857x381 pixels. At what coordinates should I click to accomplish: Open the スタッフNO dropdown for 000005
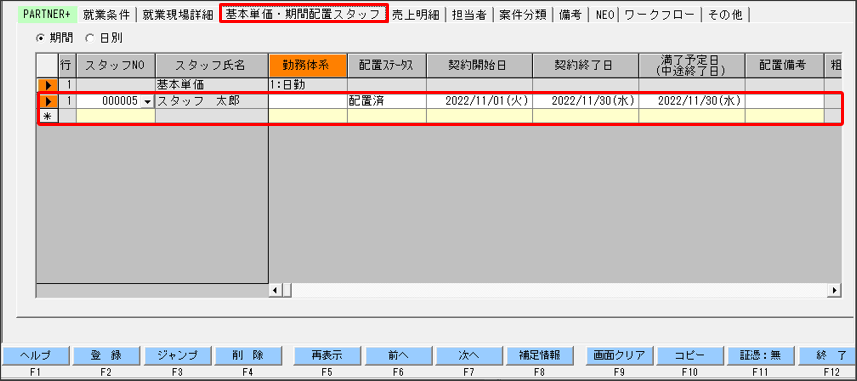tap(147, 102)
